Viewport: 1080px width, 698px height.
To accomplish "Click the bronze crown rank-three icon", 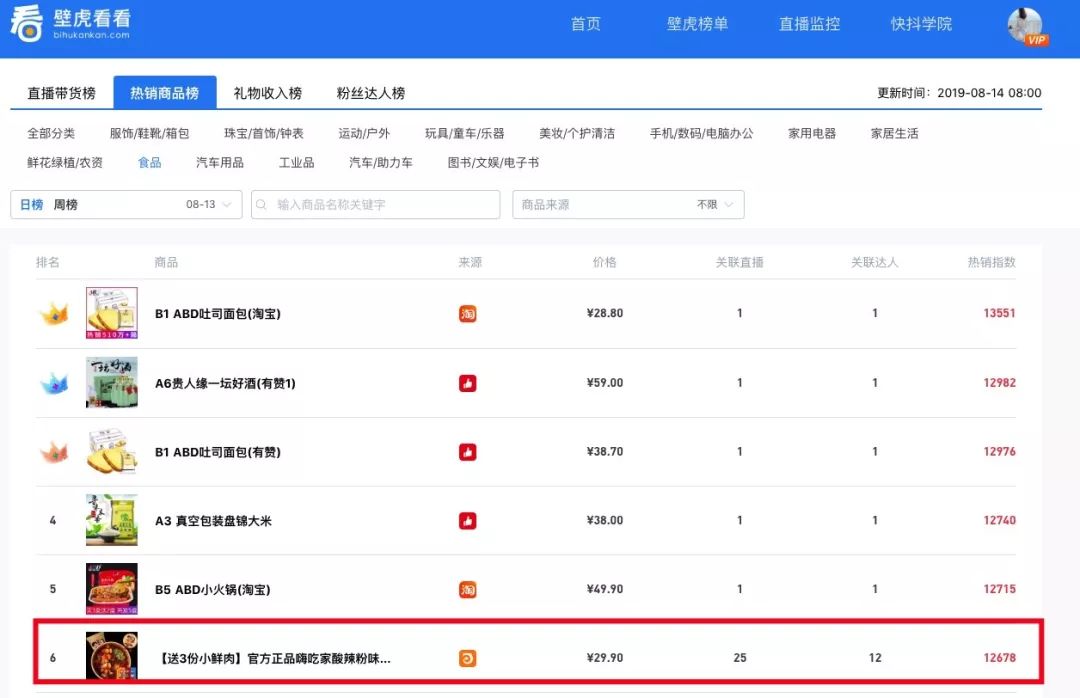I will pyautogui.click(x=52, y=451).
